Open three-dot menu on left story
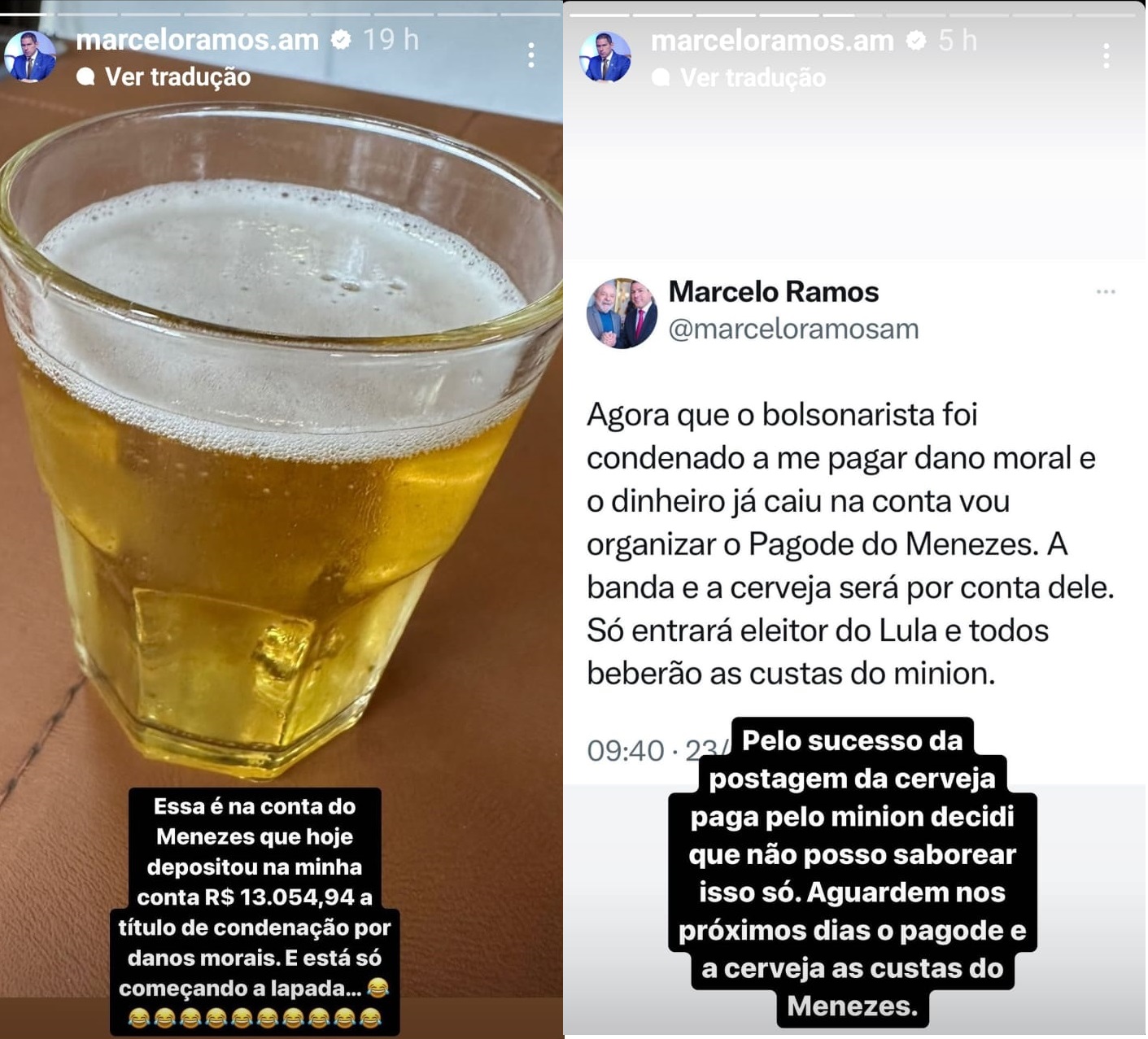 click(x=531, y=55)
